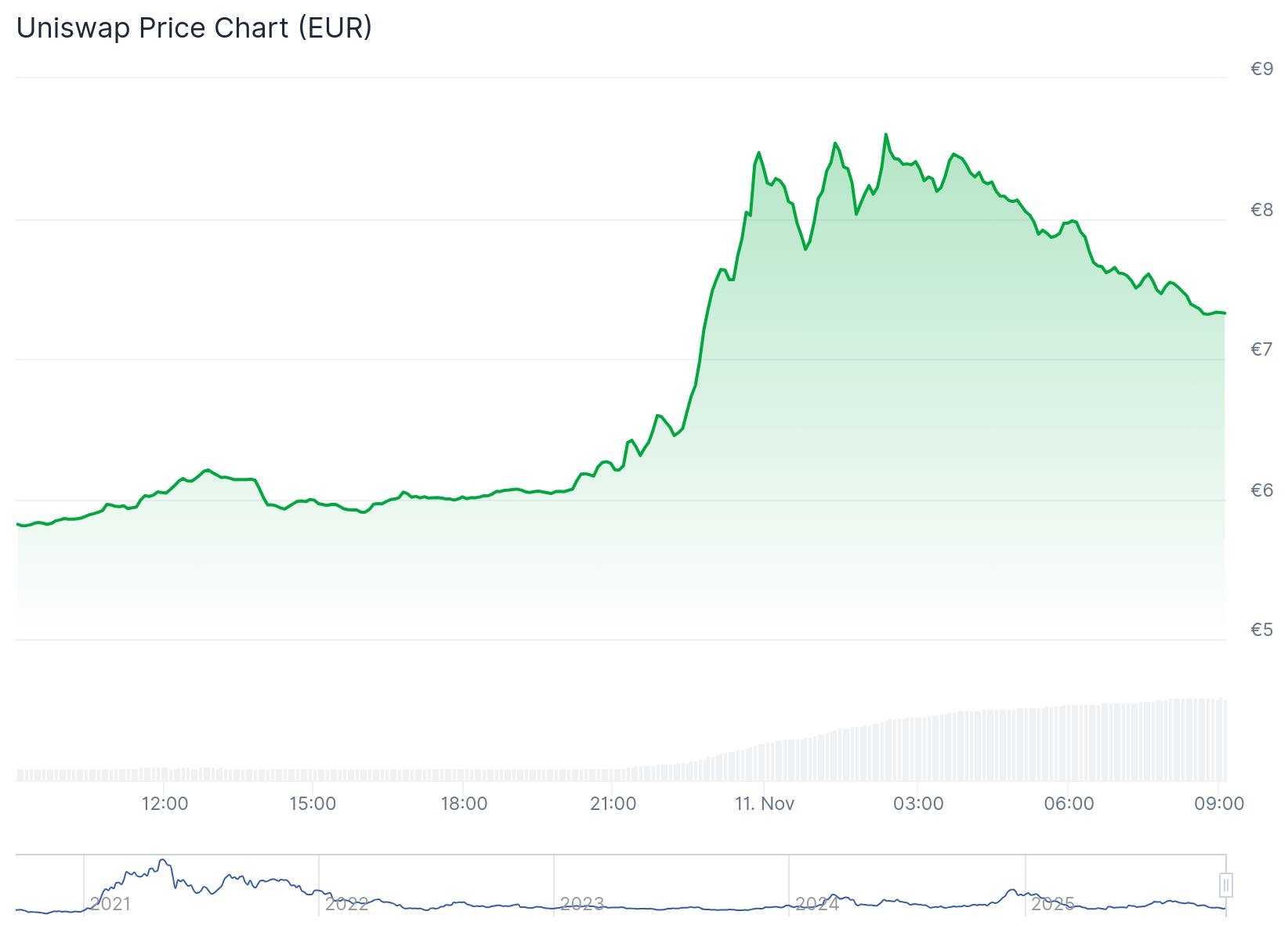Click the €6 price axis label
The image size is (1288, 940).
click(x=1261, y=490)
